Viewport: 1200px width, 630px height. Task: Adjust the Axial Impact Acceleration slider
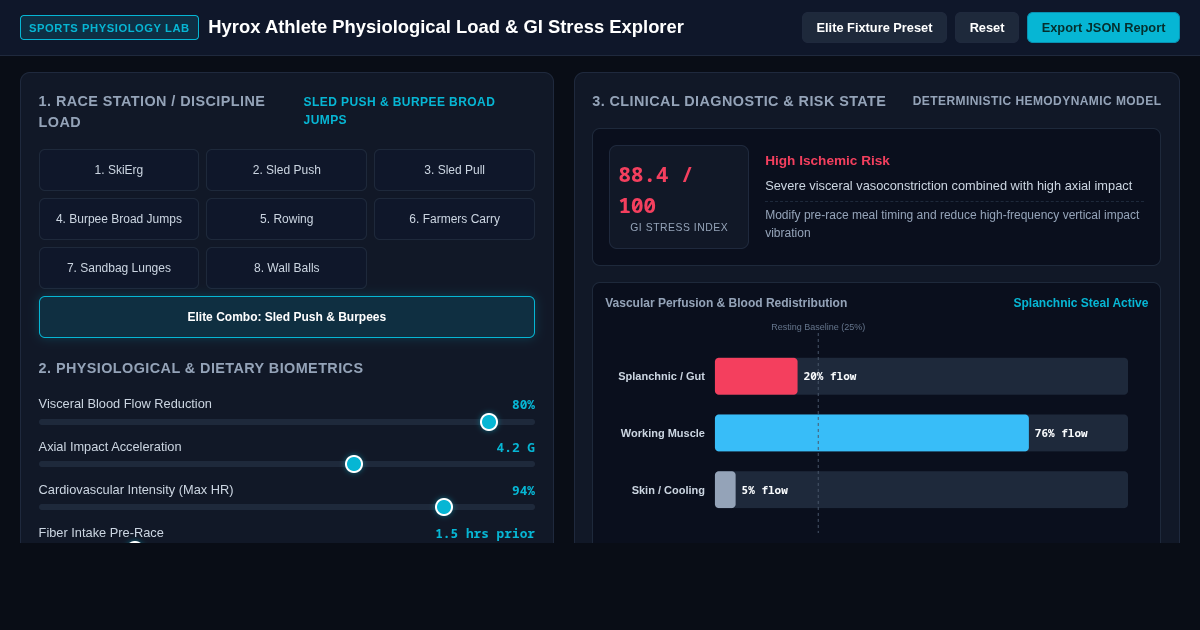click(287, 464)
